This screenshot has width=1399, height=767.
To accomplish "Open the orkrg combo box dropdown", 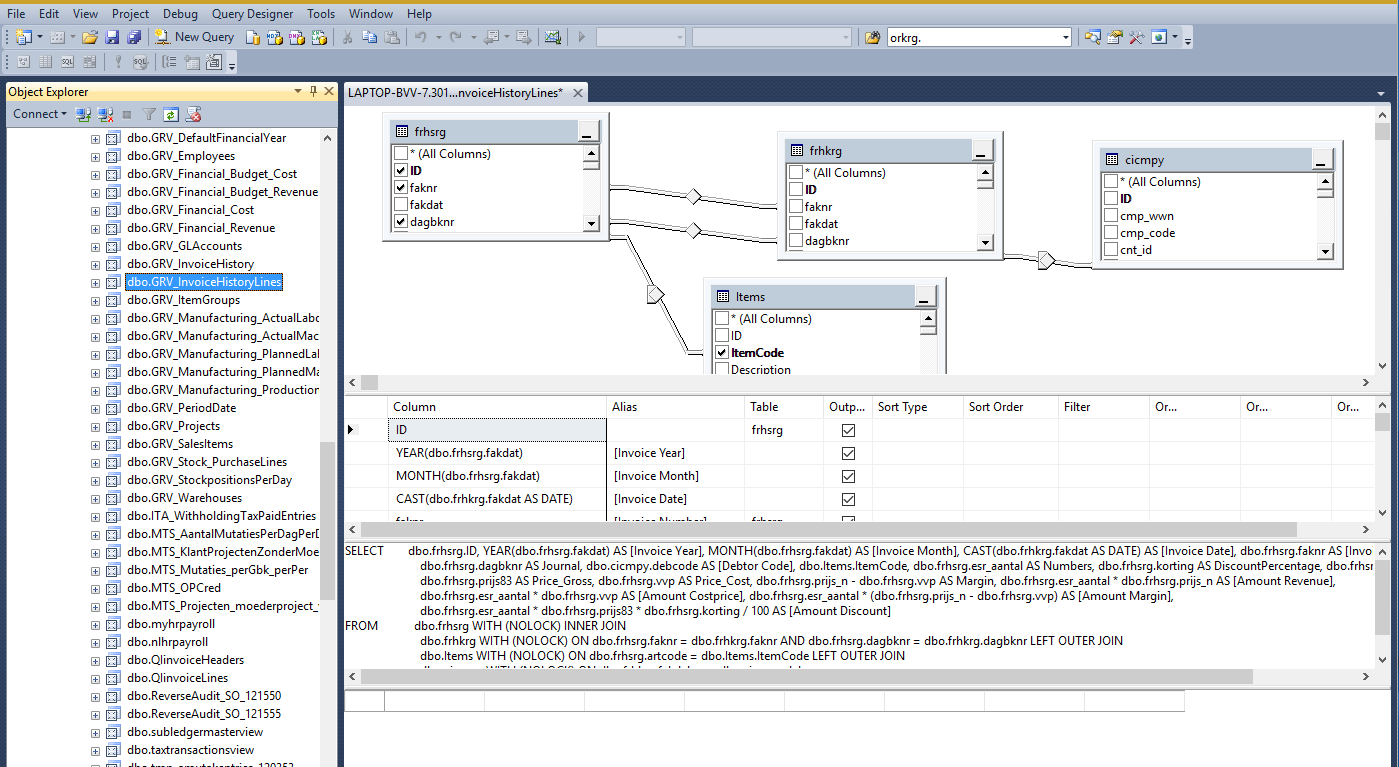I will point(1066,36).
